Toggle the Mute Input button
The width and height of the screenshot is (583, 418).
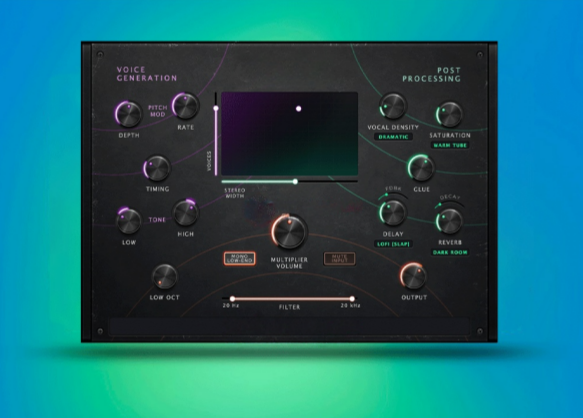click(x=339, y=258)
